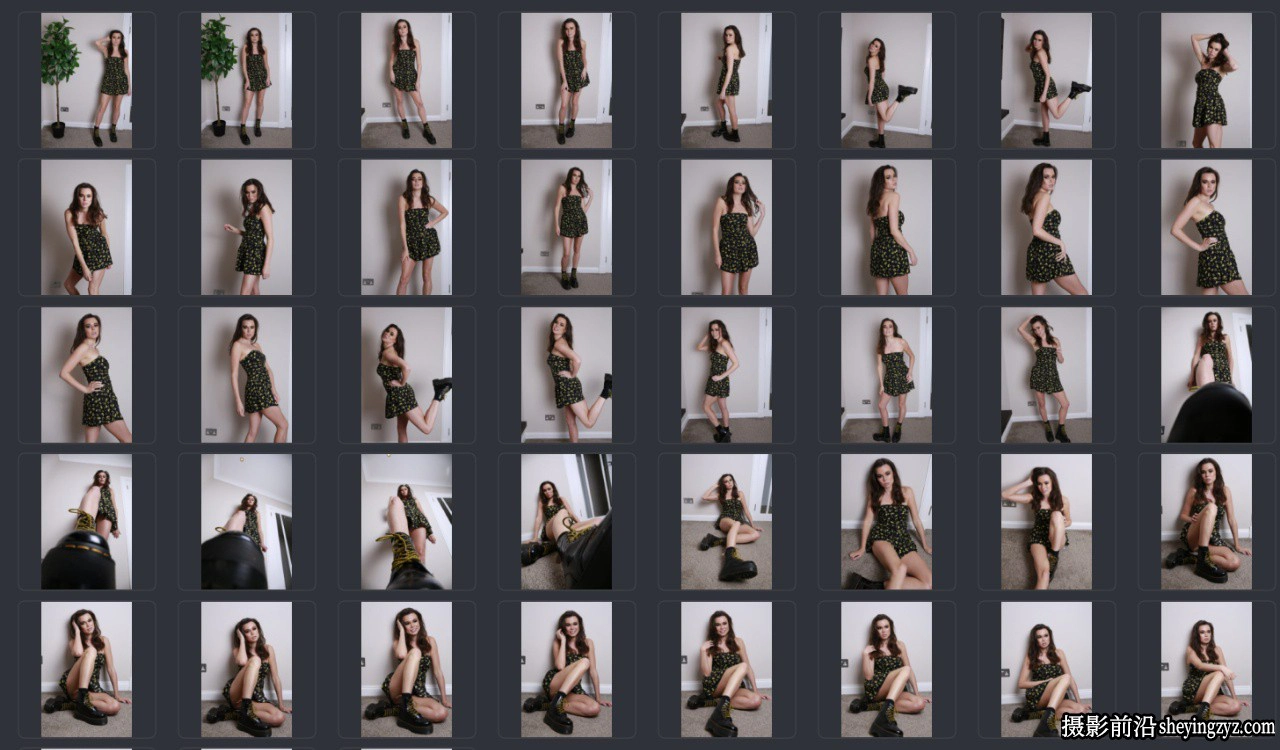The width and height of the screenshot is (1280, 750).
Task: Select seventh thumbnail in the second row
Action: (x=1046, y=227)
